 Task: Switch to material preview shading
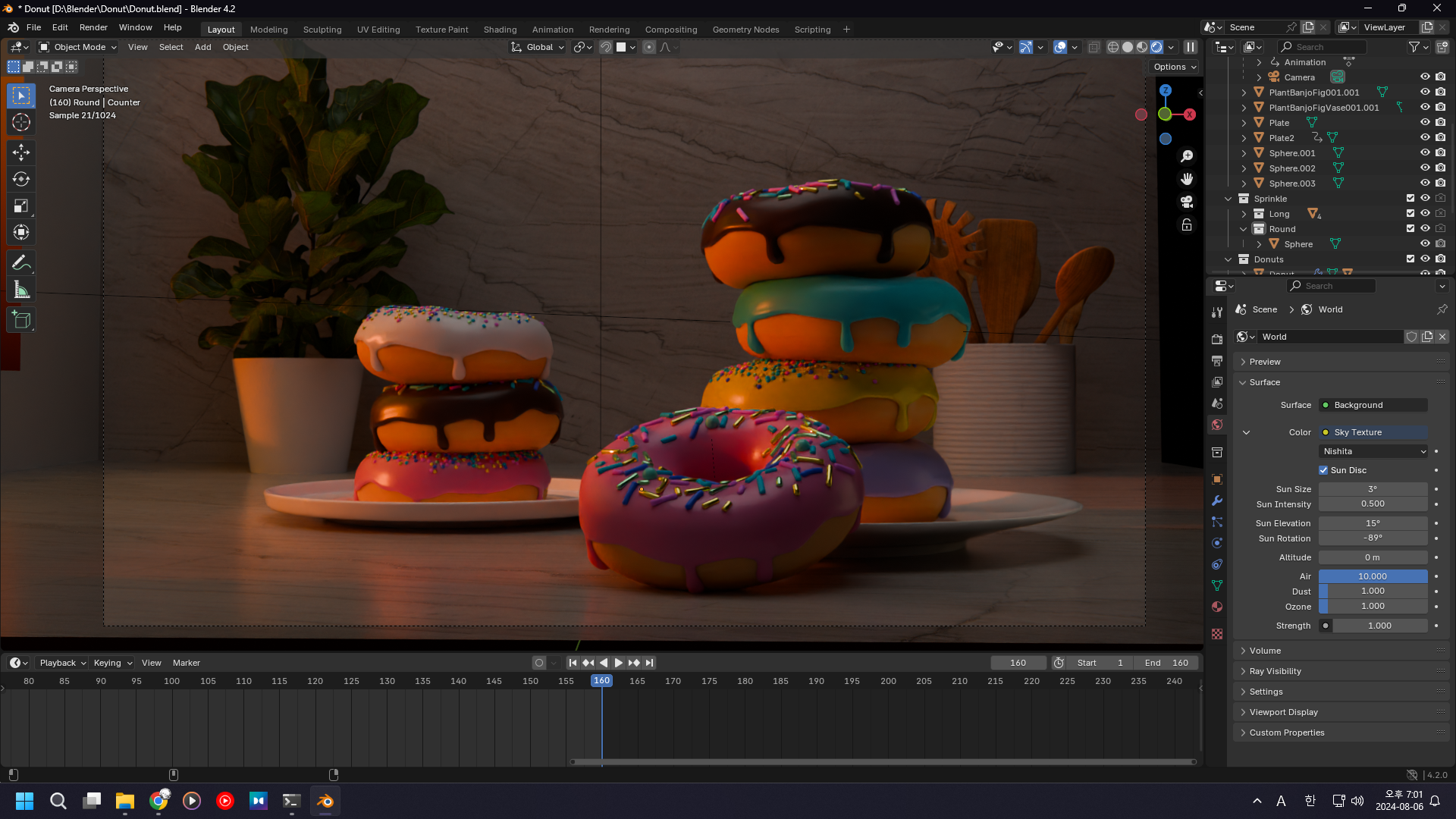coord(1142,47)
